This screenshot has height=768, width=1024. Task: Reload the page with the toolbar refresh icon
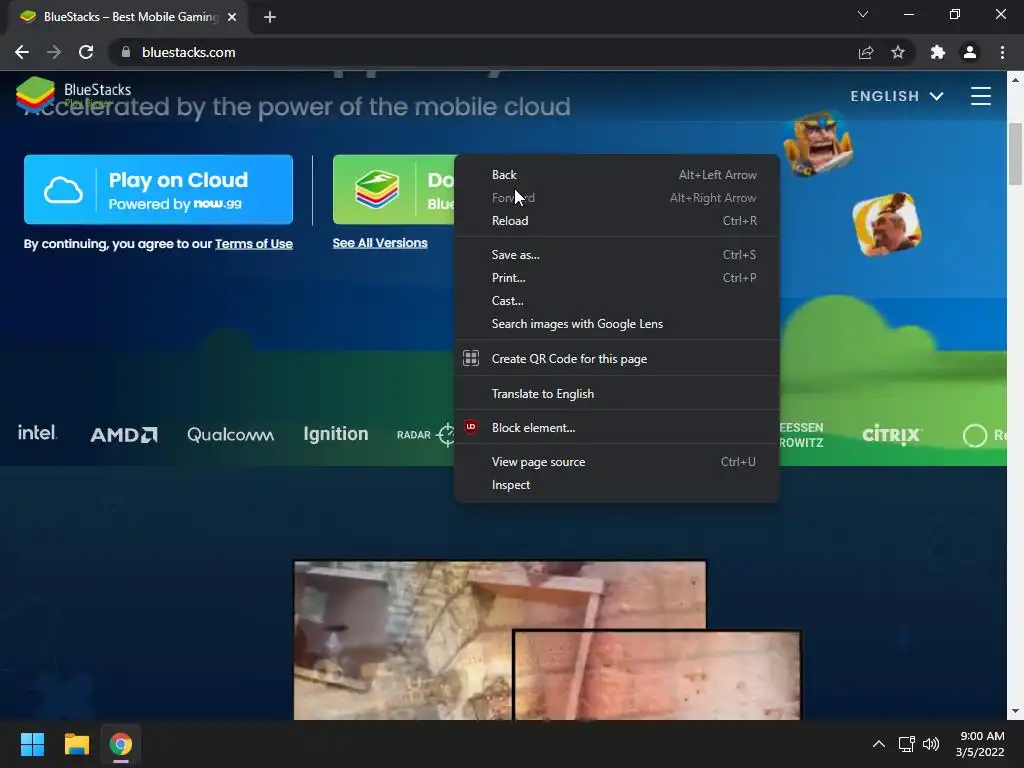pos(86,52)
